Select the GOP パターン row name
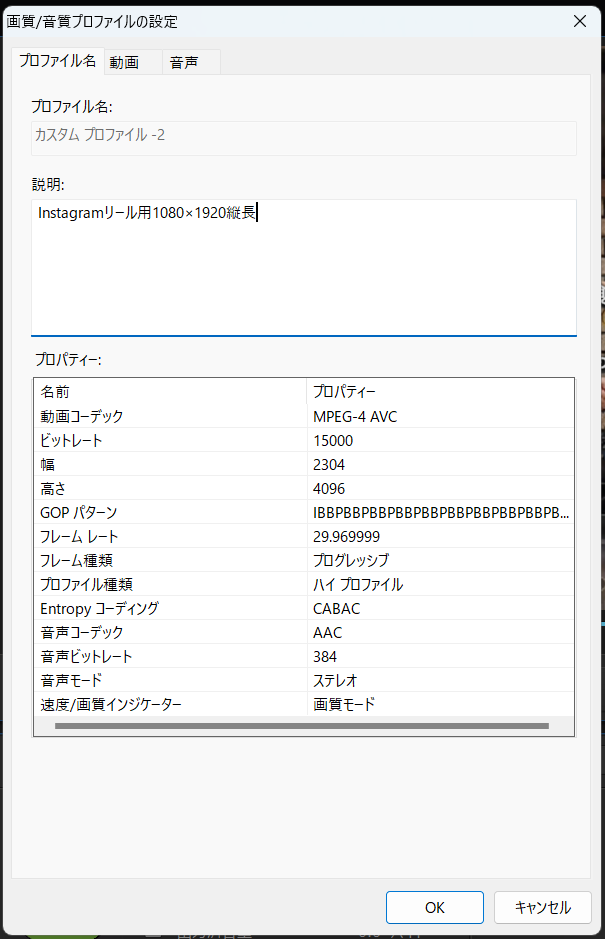The height and width of the screenshot is (939, 605). [x=78, y=513]
